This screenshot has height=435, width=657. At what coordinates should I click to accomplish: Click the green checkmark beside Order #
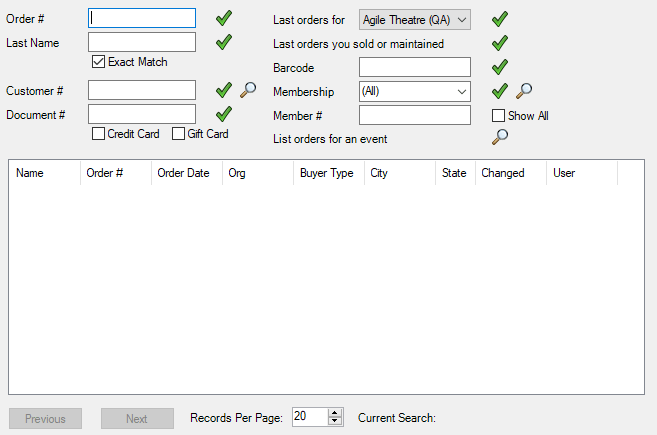(x=224, y=18)
